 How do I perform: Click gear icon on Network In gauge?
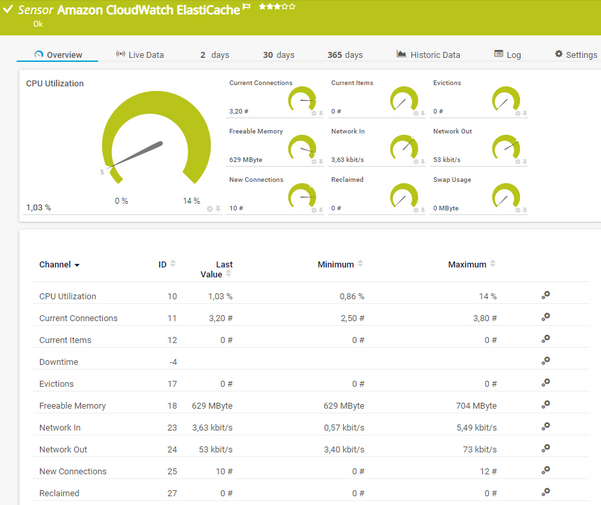tap(416, 162)
